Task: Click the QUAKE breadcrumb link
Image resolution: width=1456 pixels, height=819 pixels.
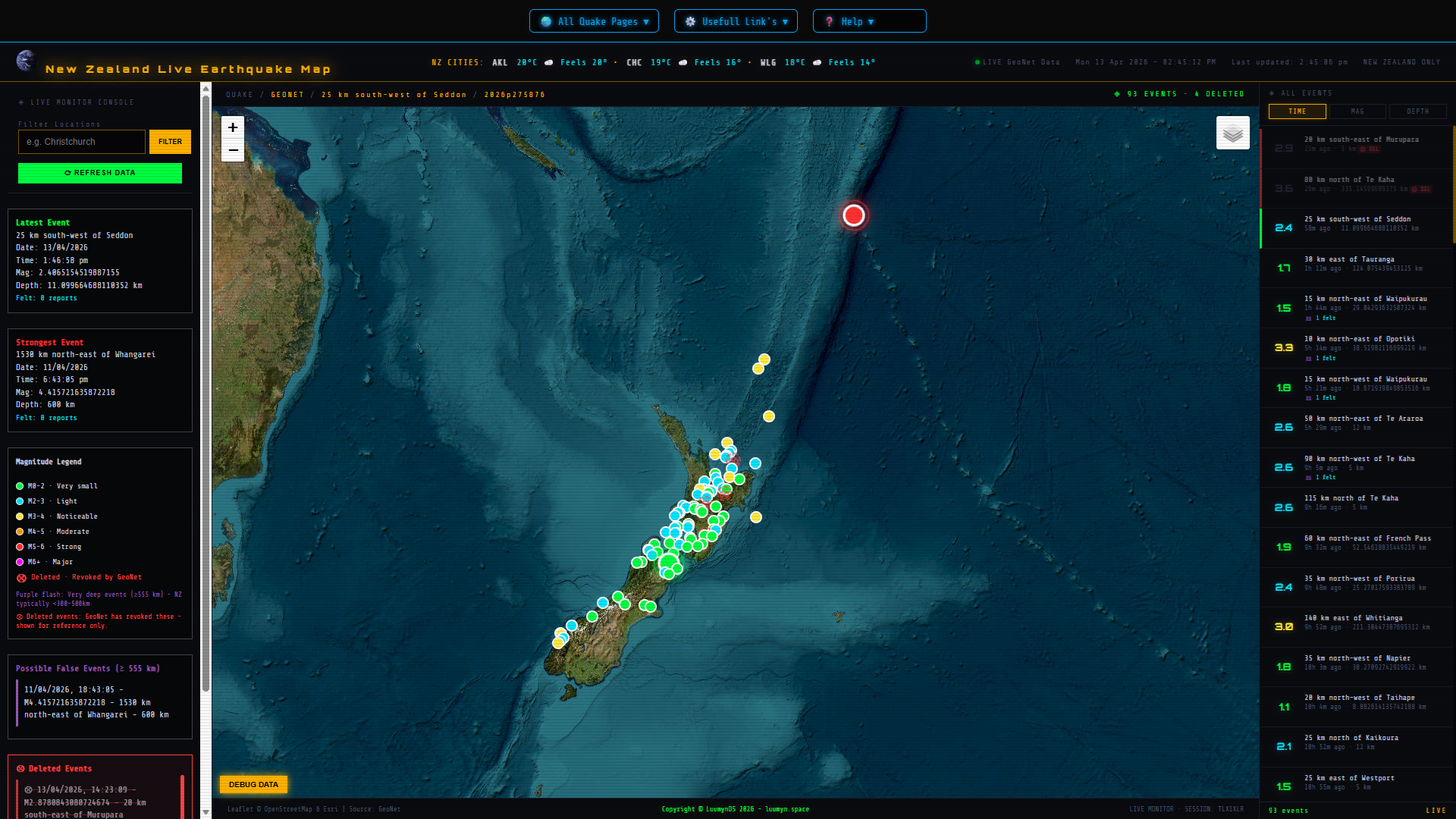Action: pyautogui.click(x=240, y=95)
